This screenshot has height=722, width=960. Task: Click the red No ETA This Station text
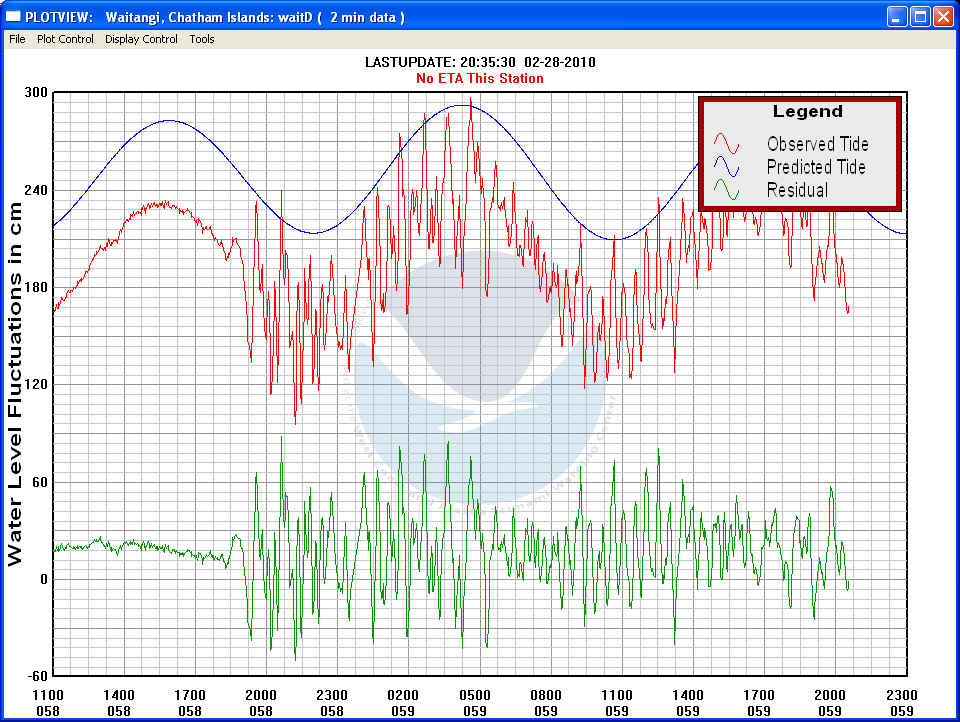pos(480,78)
